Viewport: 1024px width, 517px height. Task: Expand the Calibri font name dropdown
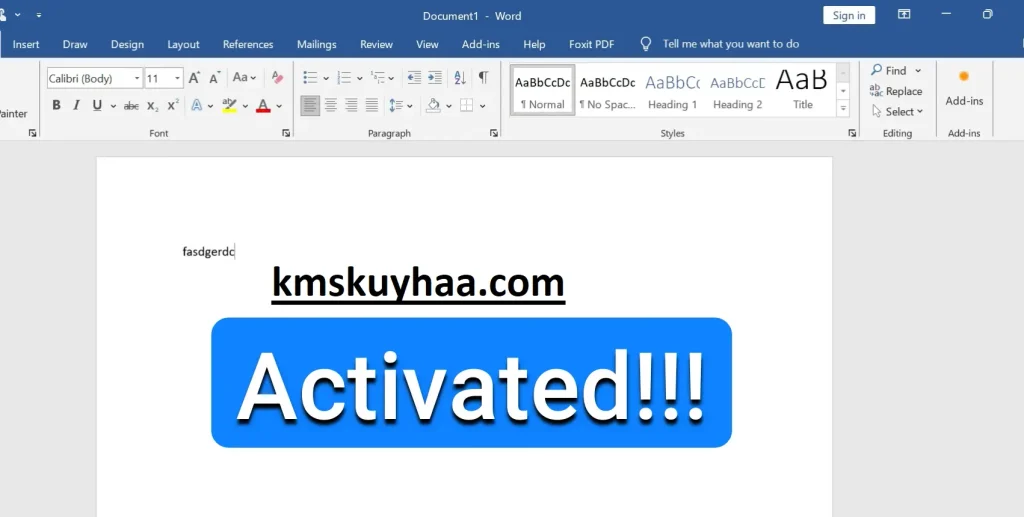pyautogui.click(x=137, y=78)
